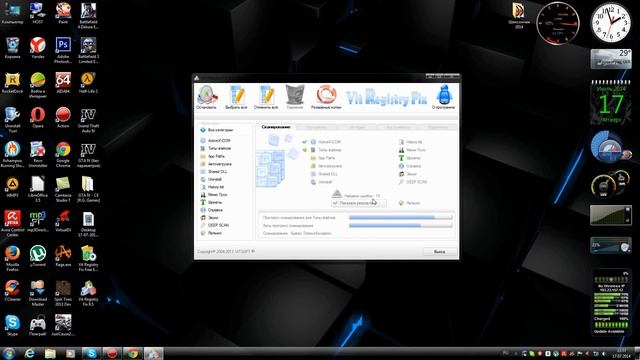640x360 pixels.
Task: Open Резервные копии backups from the toolbar
Action: click(x=326, y=97)
